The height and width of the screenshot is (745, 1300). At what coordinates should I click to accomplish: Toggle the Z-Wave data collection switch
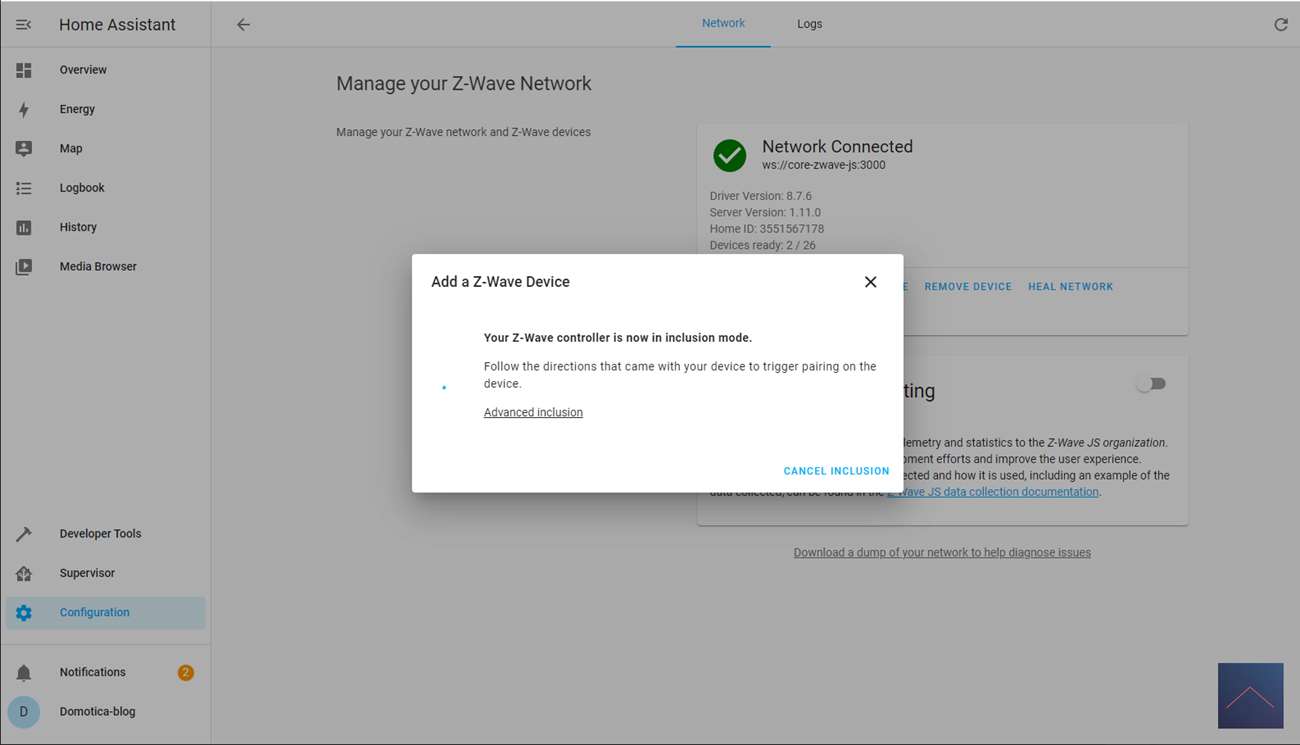click(1150, 384)
